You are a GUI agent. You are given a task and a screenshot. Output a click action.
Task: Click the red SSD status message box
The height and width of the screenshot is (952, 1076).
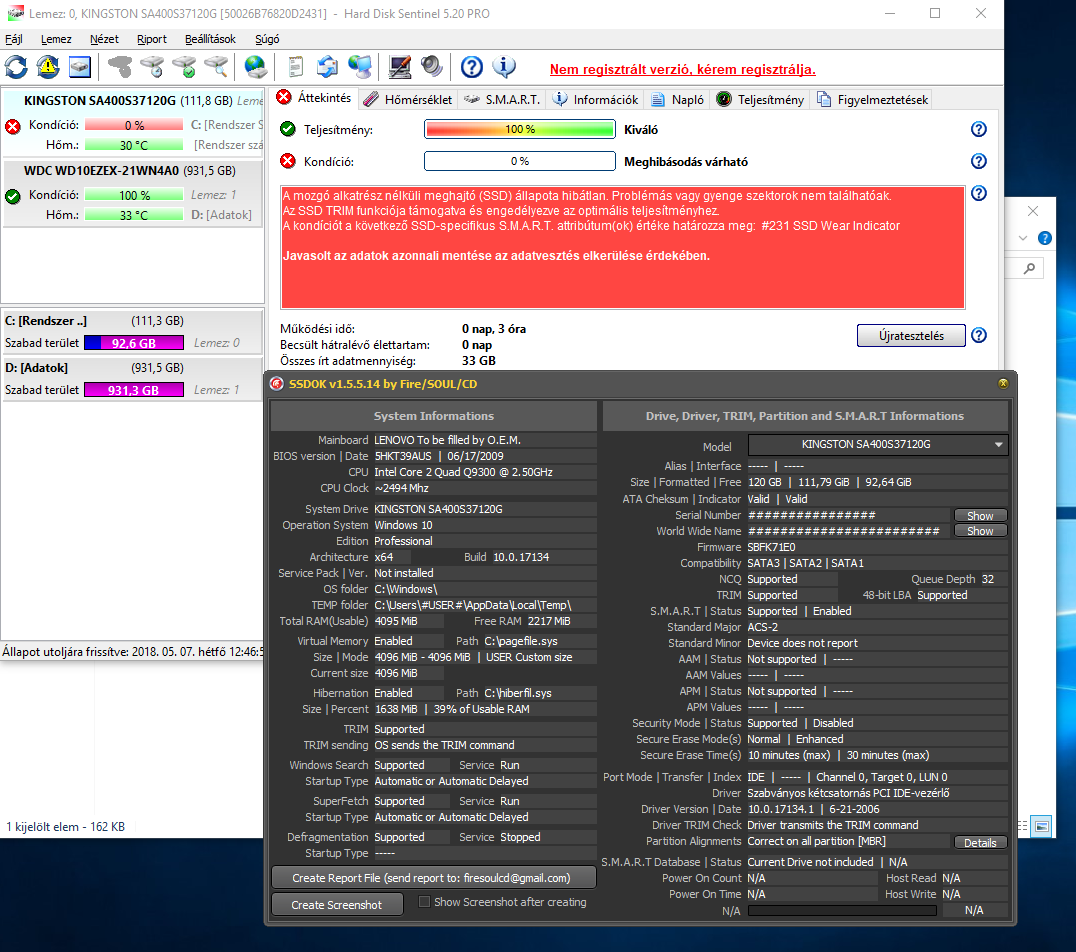click(x=622, y=247)
